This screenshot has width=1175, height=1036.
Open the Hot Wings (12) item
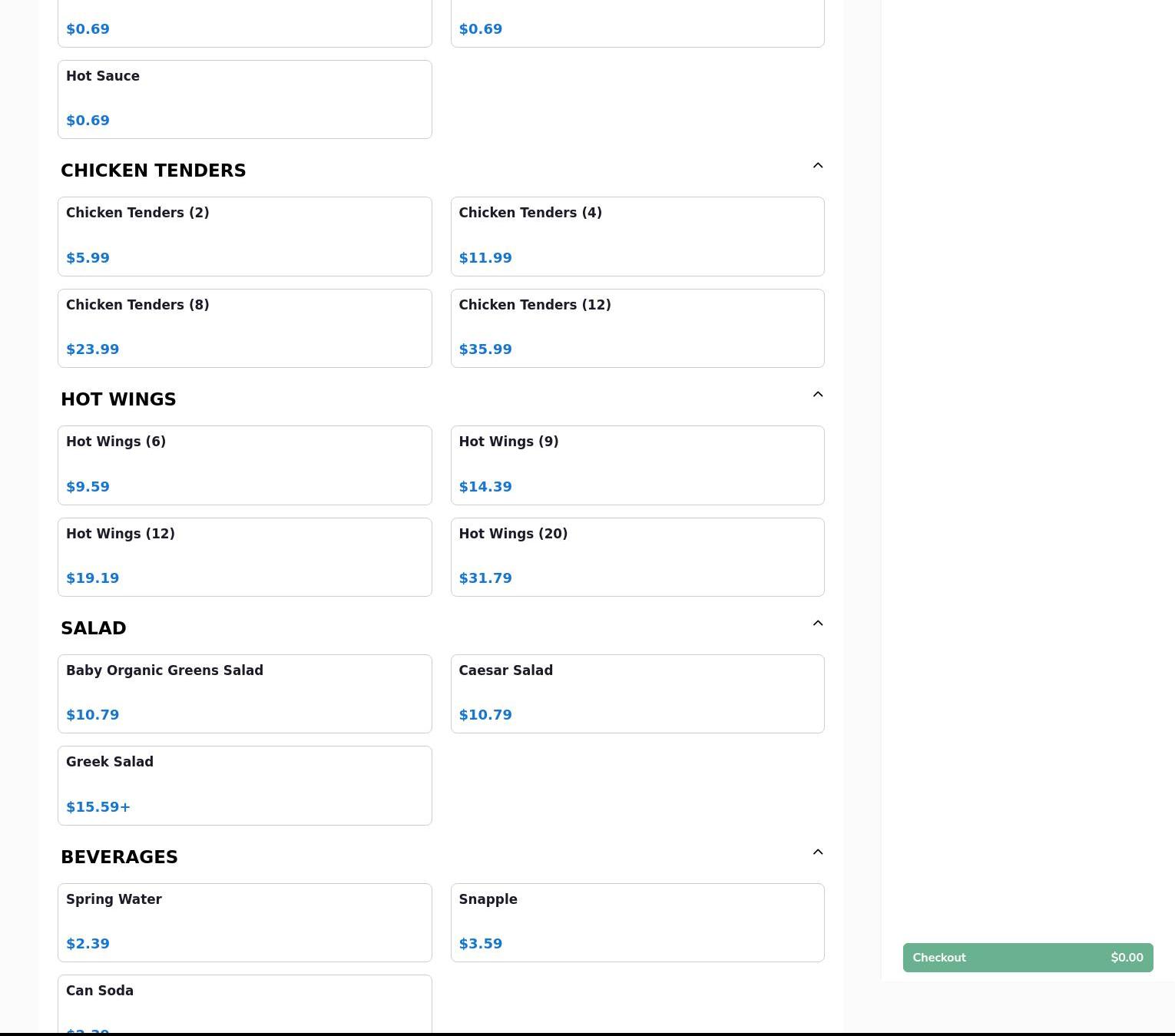pyautogui.click(x=245, y=558)
